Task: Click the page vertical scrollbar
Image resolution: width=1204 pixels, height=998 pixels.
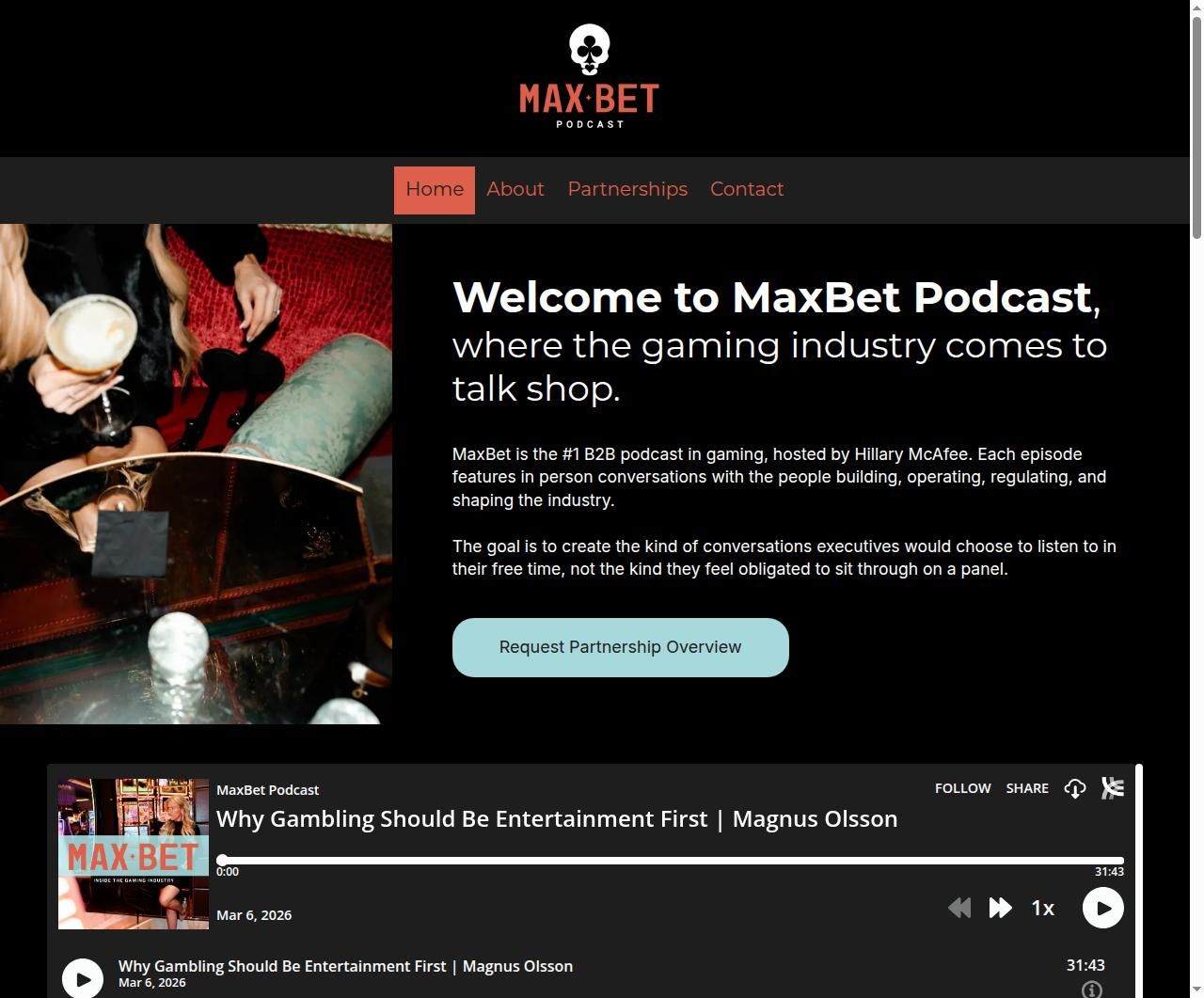Action: coord(1196,499)
